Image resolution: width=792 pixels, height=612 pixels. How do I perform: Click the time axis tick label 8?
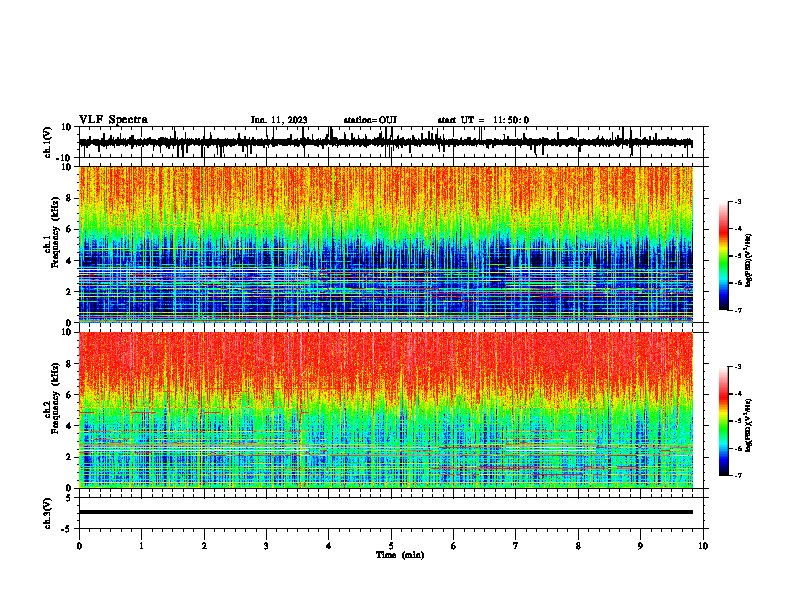(x=578, y=546)
